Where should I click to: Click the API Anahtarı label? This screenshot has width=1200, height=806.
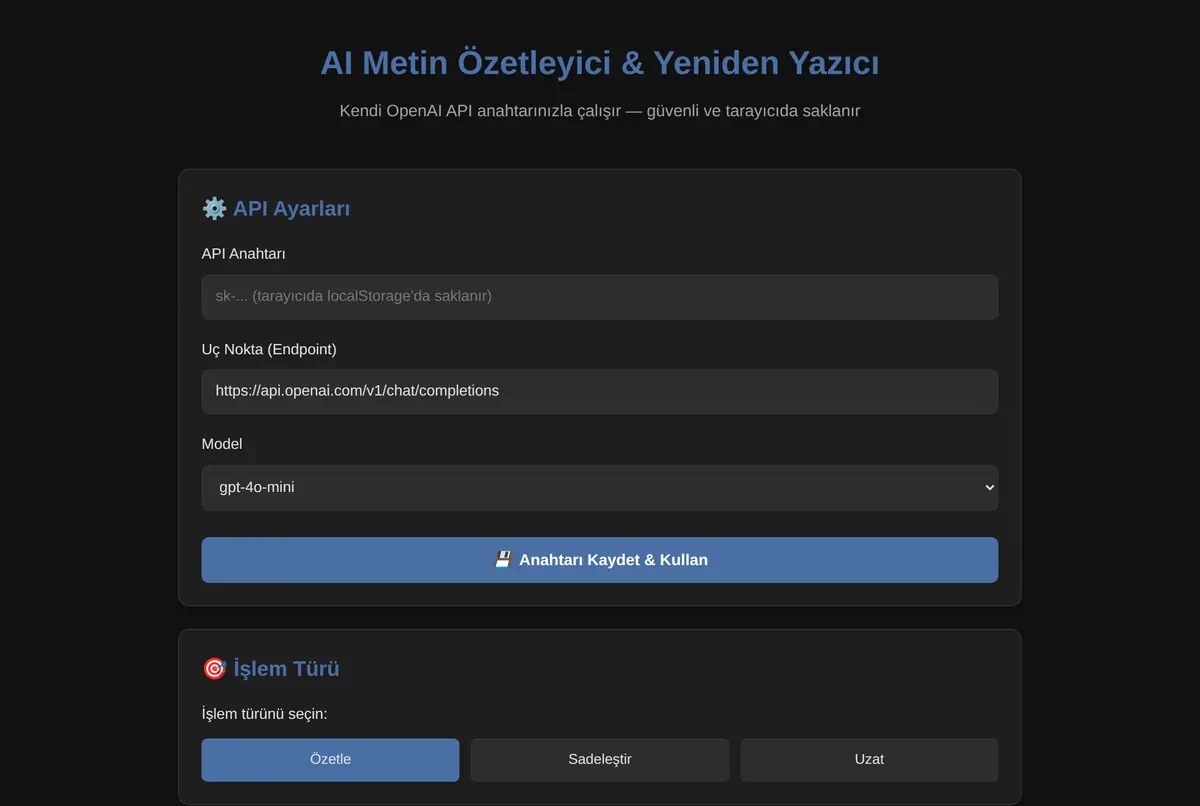coord(244,254)
